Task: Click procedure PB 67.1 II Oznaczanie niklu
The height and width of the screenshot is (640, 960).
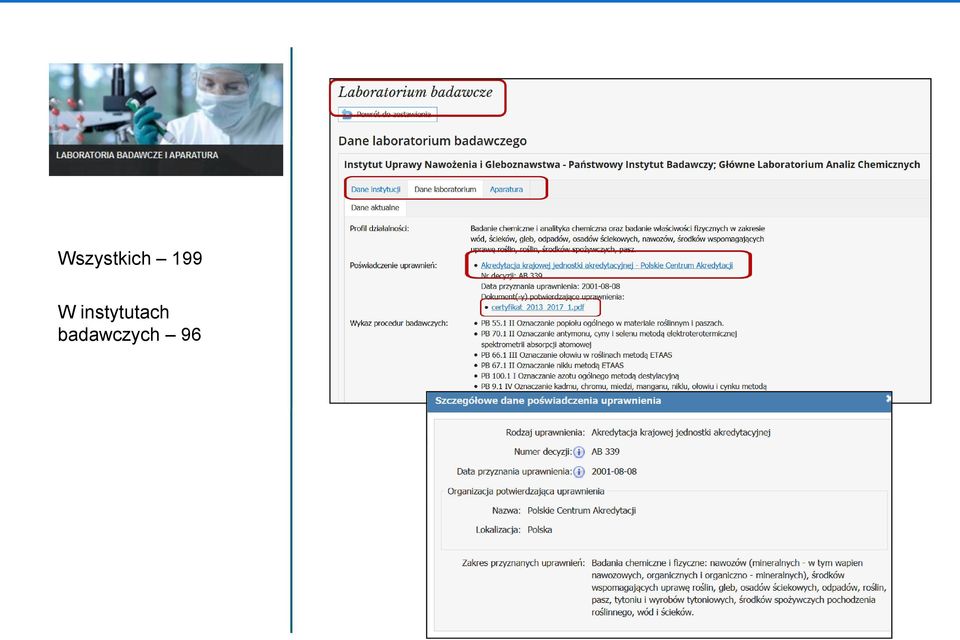Action: pyautogui.click(x=552, y=365)
